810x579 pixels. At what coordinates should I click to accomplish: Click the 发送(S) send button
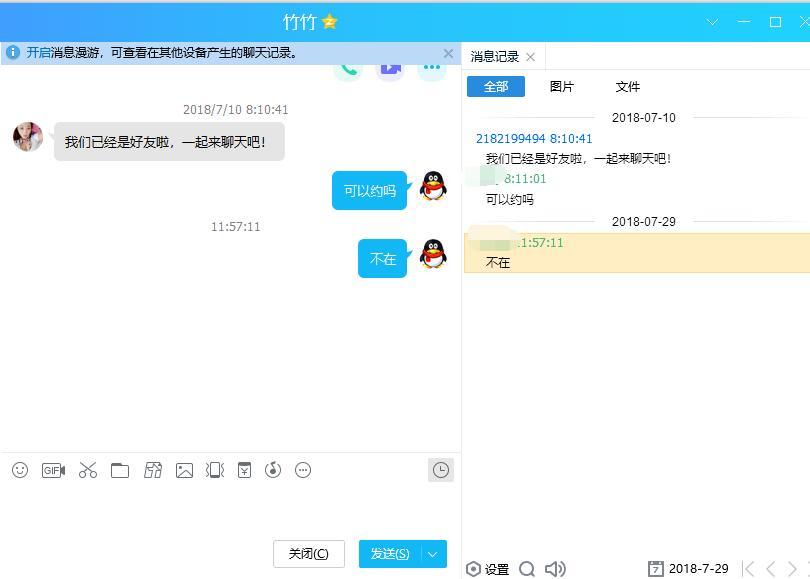tap(390, 554)
